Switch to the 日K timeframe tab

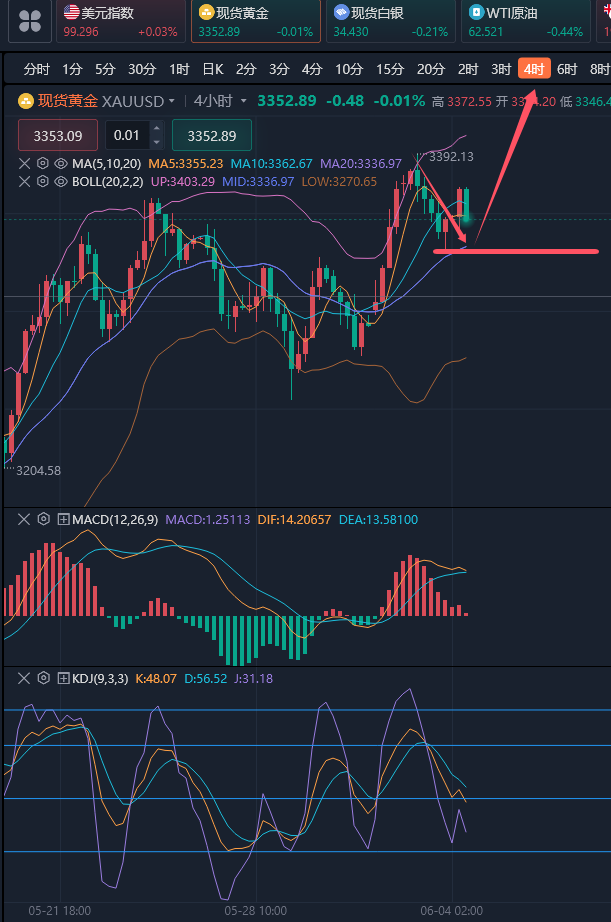coord(212,69)
